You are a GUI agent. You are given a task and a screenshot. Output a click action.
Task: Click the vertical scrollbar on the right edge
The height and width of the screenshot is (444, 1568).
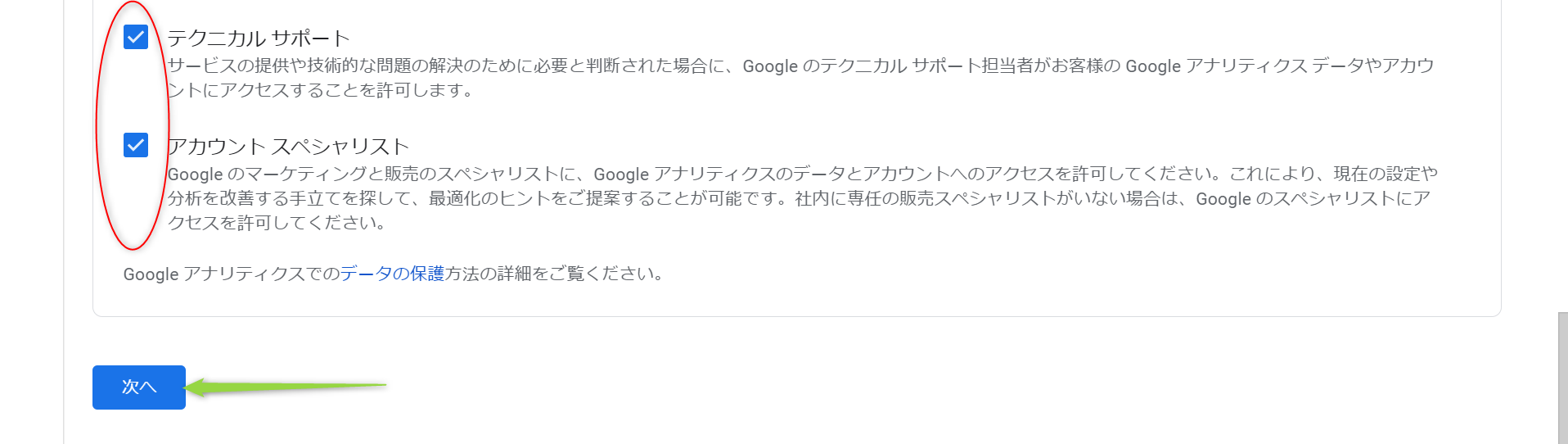tap(1562, 377)
